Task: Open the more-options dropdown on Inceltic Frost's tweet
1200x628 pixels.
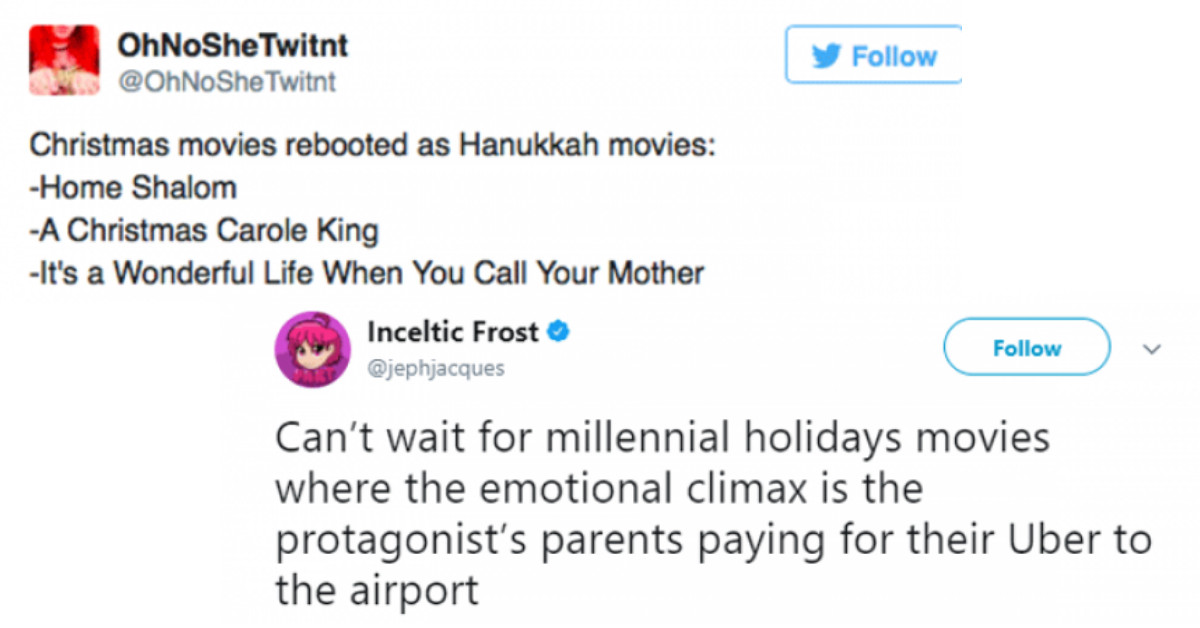Action: (x=1153, y=348)
